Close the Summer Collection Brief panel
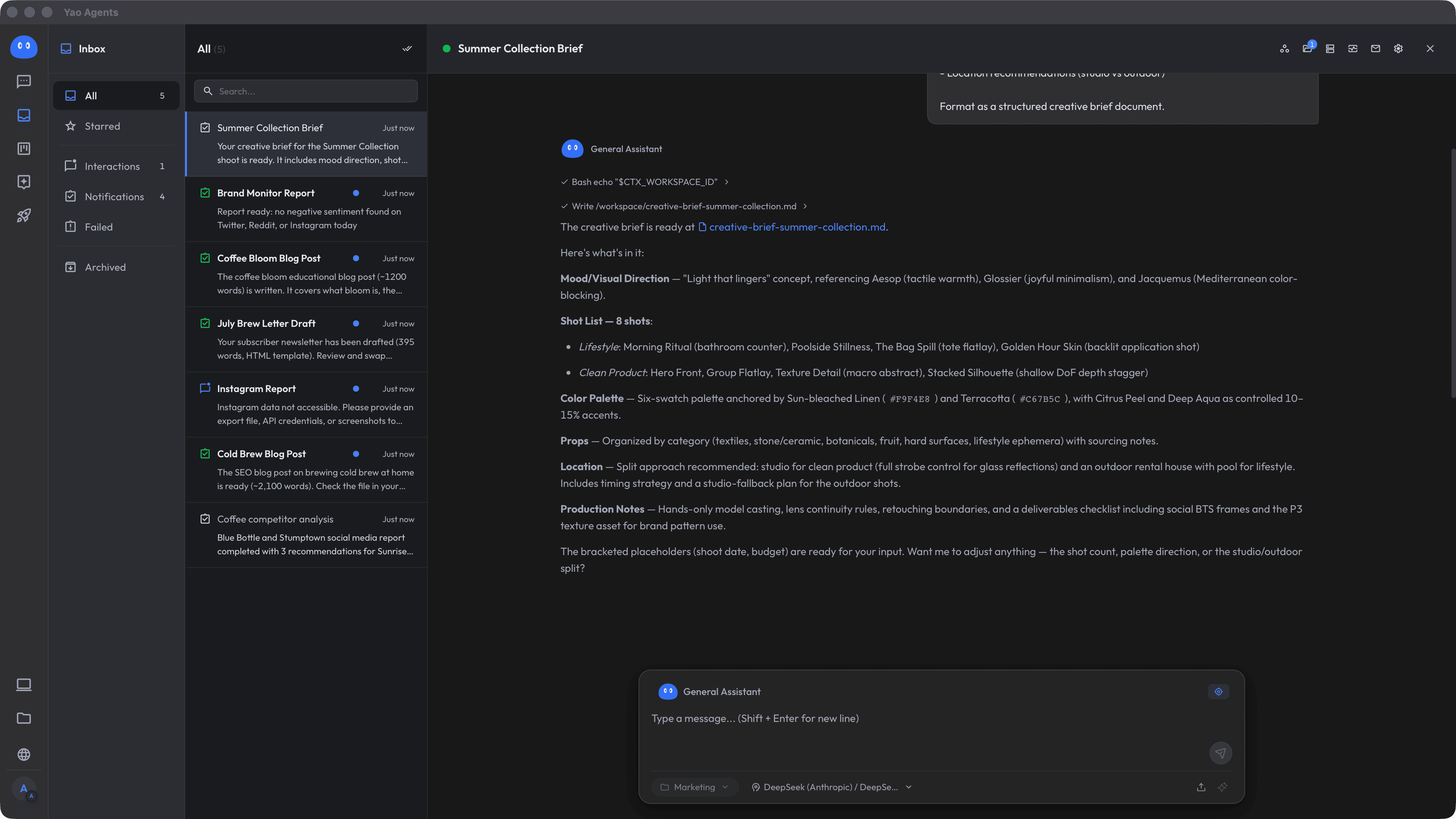1456x819 pixels. click(1430, 49)
